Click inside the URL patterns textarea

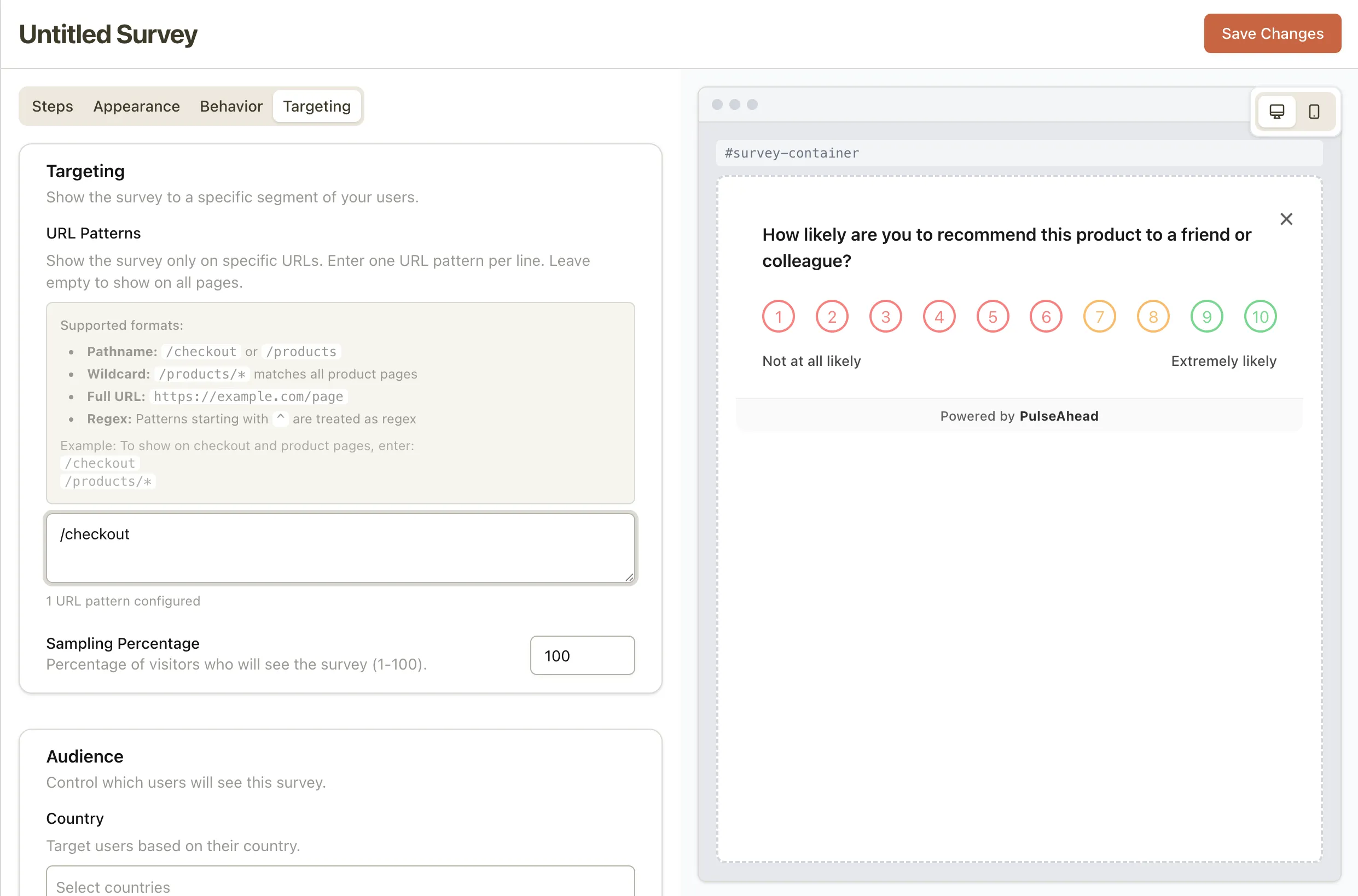(340, 547)
